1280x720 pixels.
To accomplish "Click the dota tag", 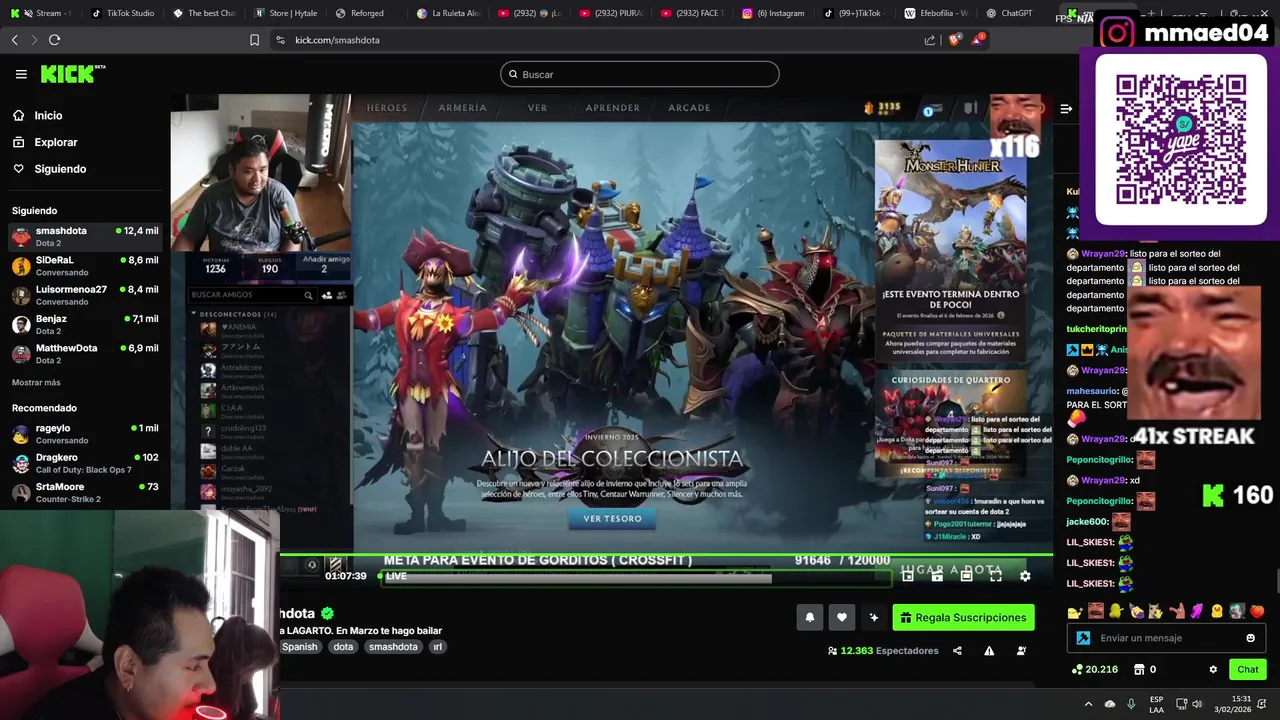I will point(343,647).
